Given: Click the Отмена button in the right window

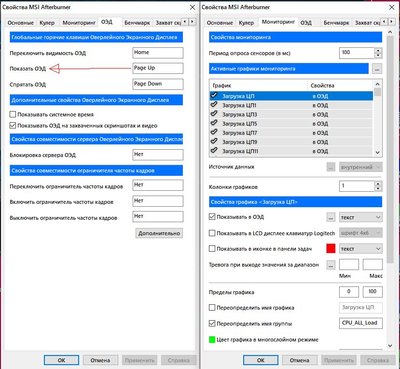Looking at the screenshot, I should (299, 360).
